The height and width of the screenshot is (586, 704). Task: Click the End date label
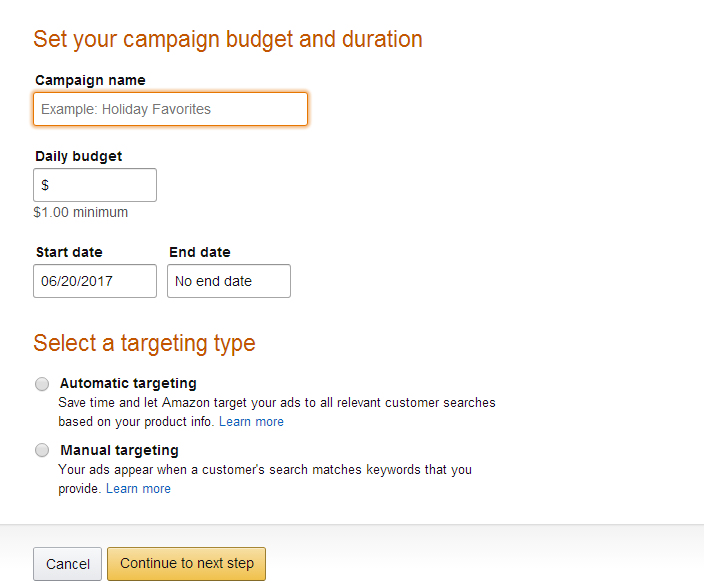200,252
